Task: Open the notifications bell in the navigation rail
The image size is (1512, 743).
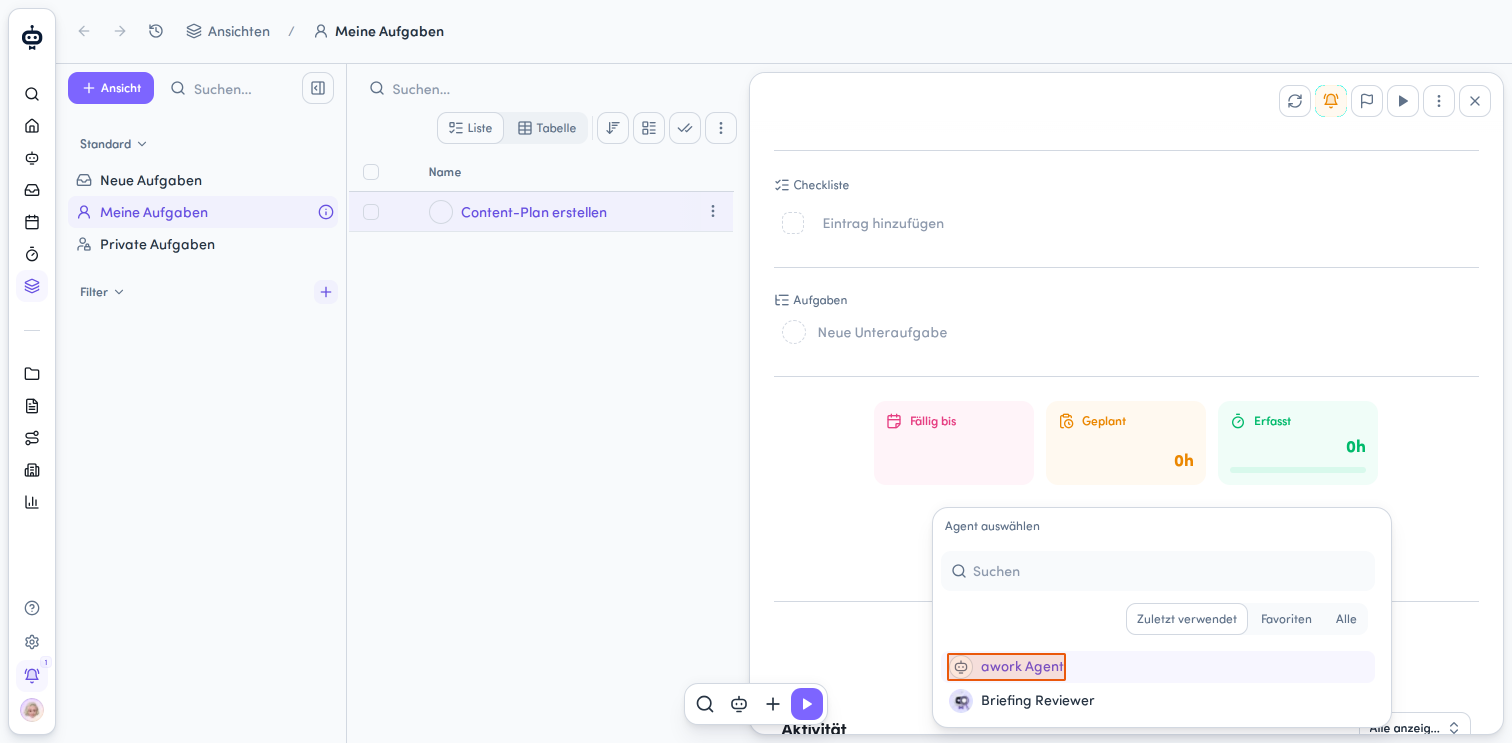Action: tap(32, 676)
